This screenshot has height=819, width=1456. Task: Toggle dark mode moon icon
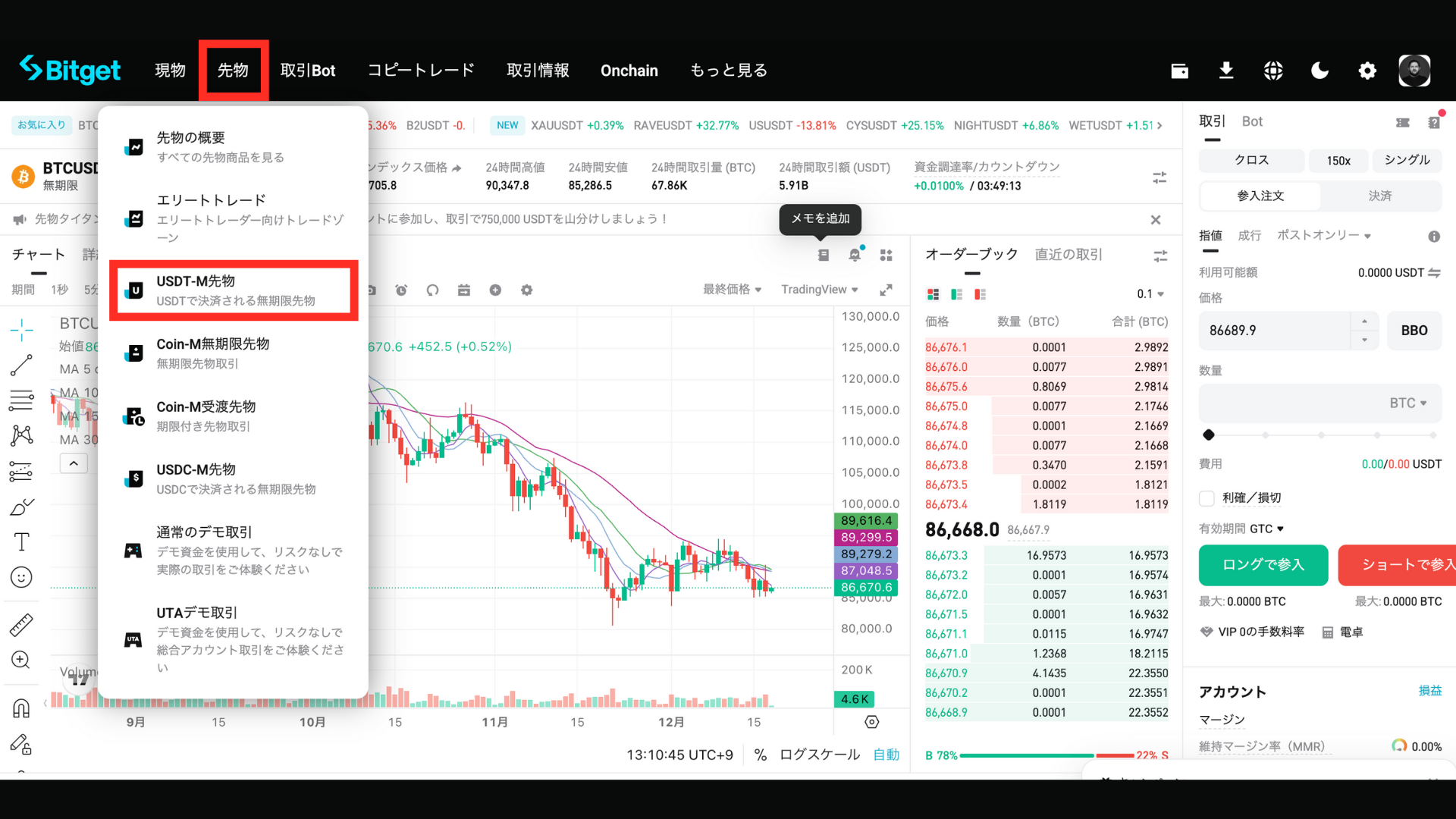(1319, 71)
